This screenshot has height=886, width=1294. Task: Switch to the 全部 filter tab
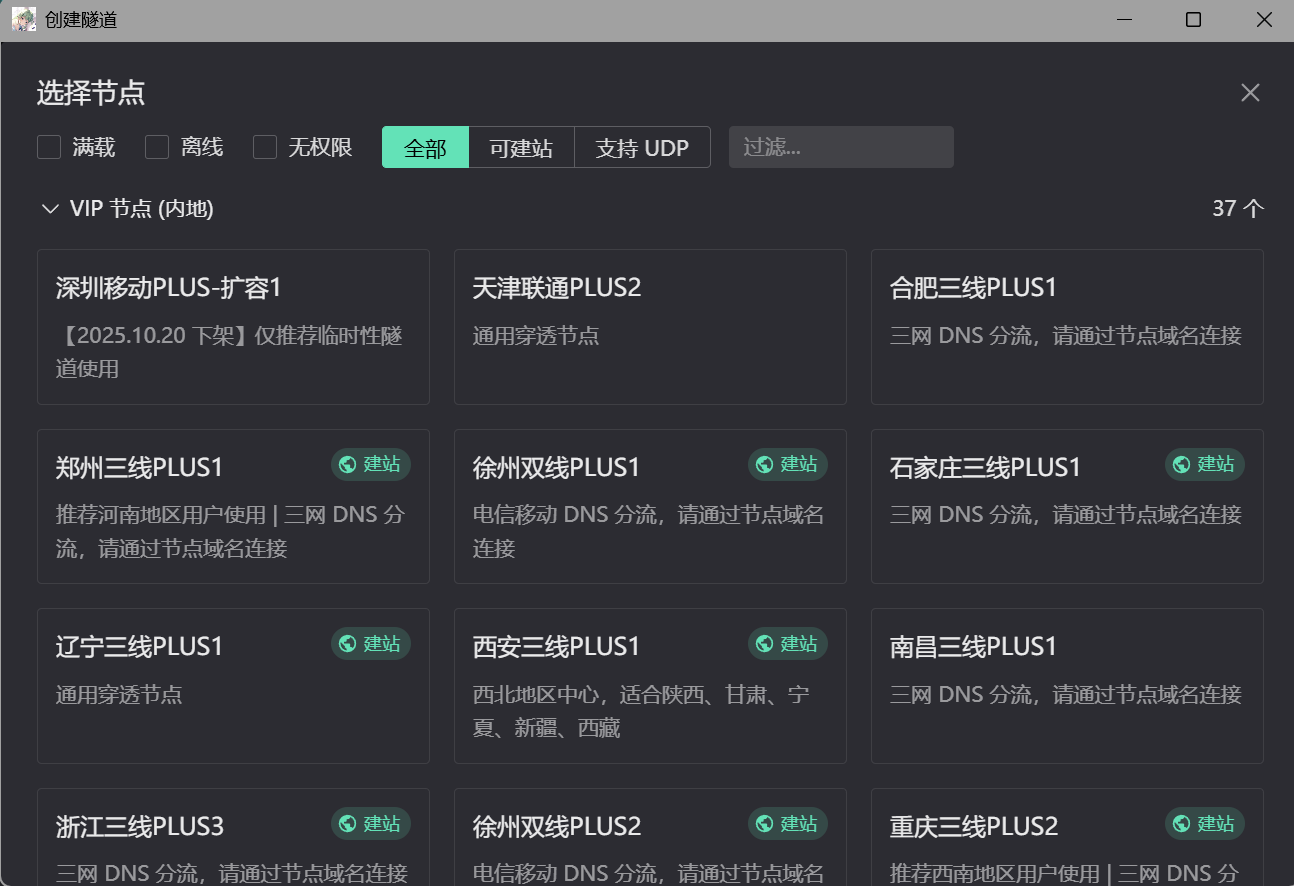pyautogui.click(x=425, y=148)
